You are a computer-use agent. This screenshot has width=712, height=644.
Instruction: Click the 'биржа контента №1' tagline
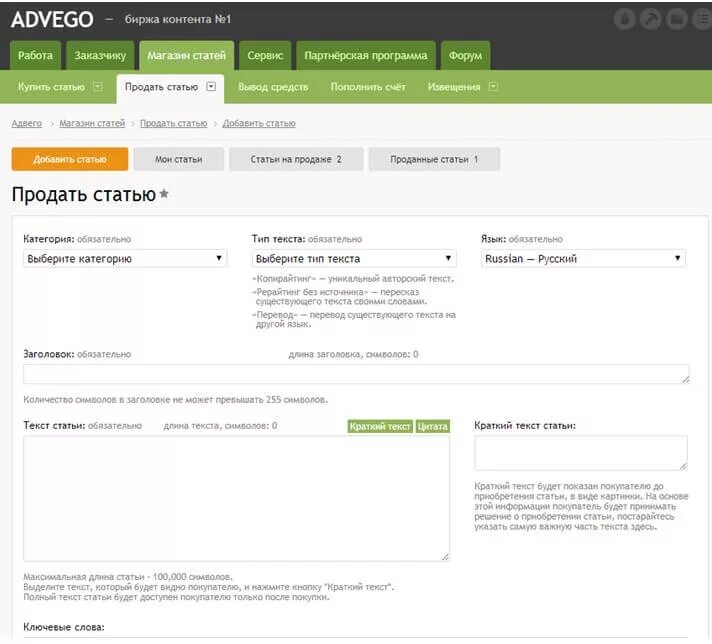click(x=178, y=19)
